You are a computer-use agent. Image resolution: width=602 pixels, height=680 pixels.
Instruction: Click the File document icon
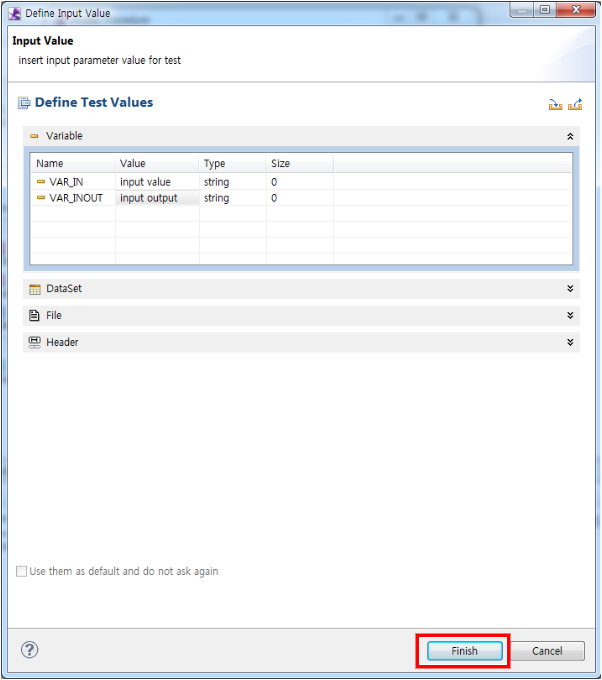(34, 315)
